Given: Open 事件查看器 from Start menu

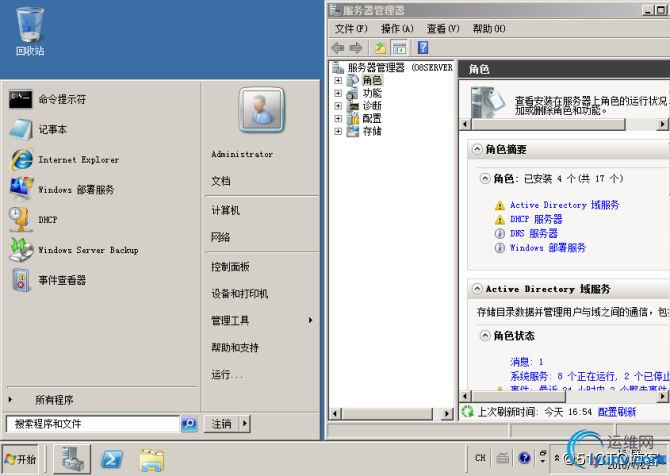Looking at the screenshot, I should tap(47, 280).
